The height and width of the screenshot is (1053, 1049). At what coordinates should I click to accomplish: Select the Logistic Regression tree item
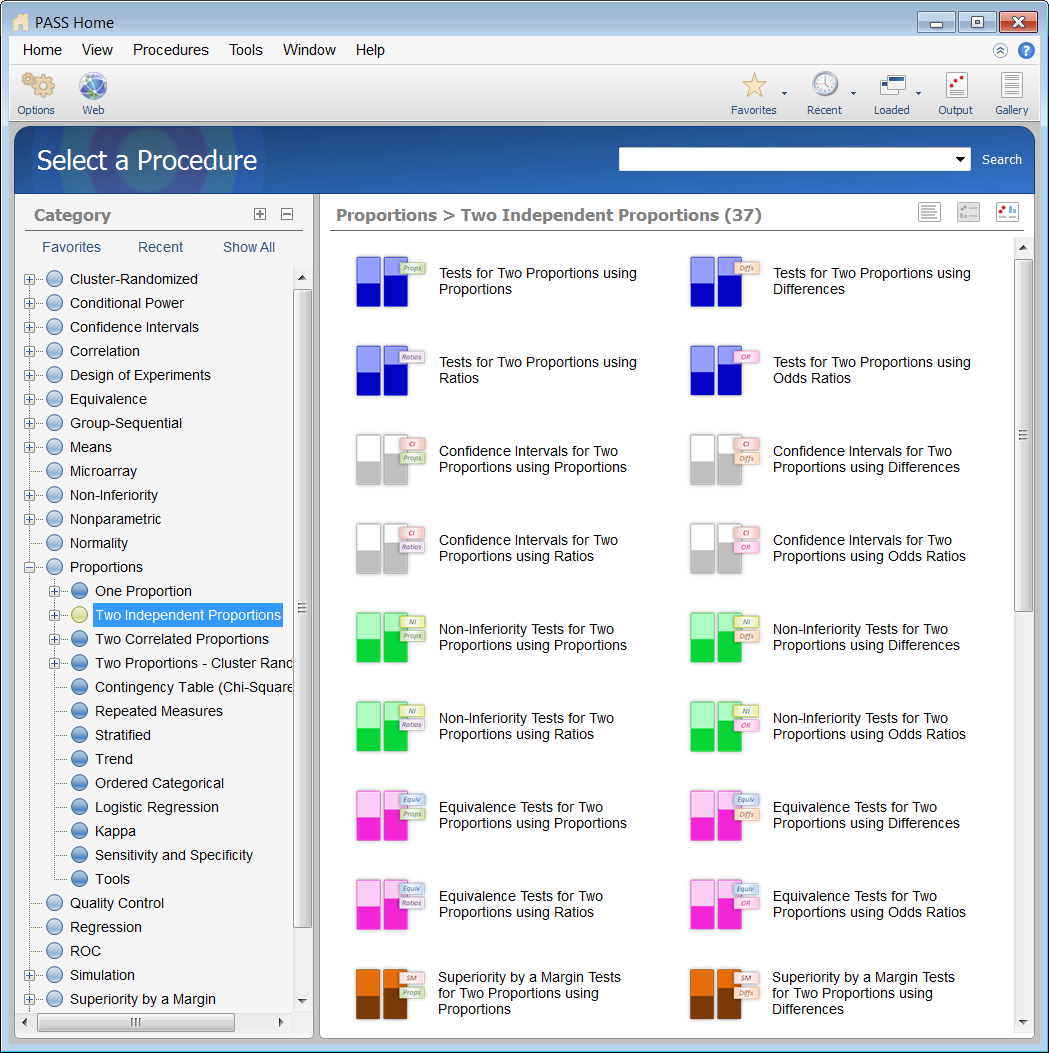pyautogui.click(x=156, y=807)
